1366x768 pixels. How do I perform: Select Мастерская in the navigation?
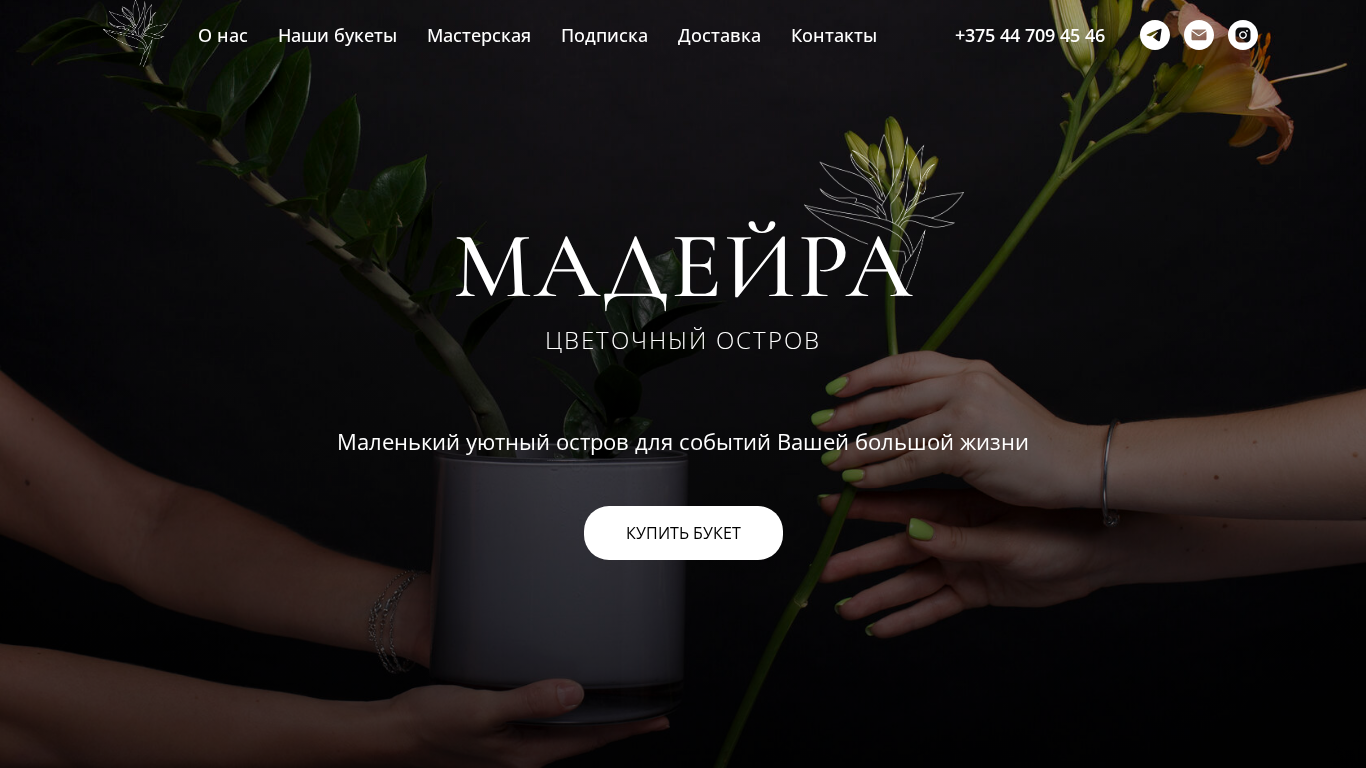(x=479, y=36)
